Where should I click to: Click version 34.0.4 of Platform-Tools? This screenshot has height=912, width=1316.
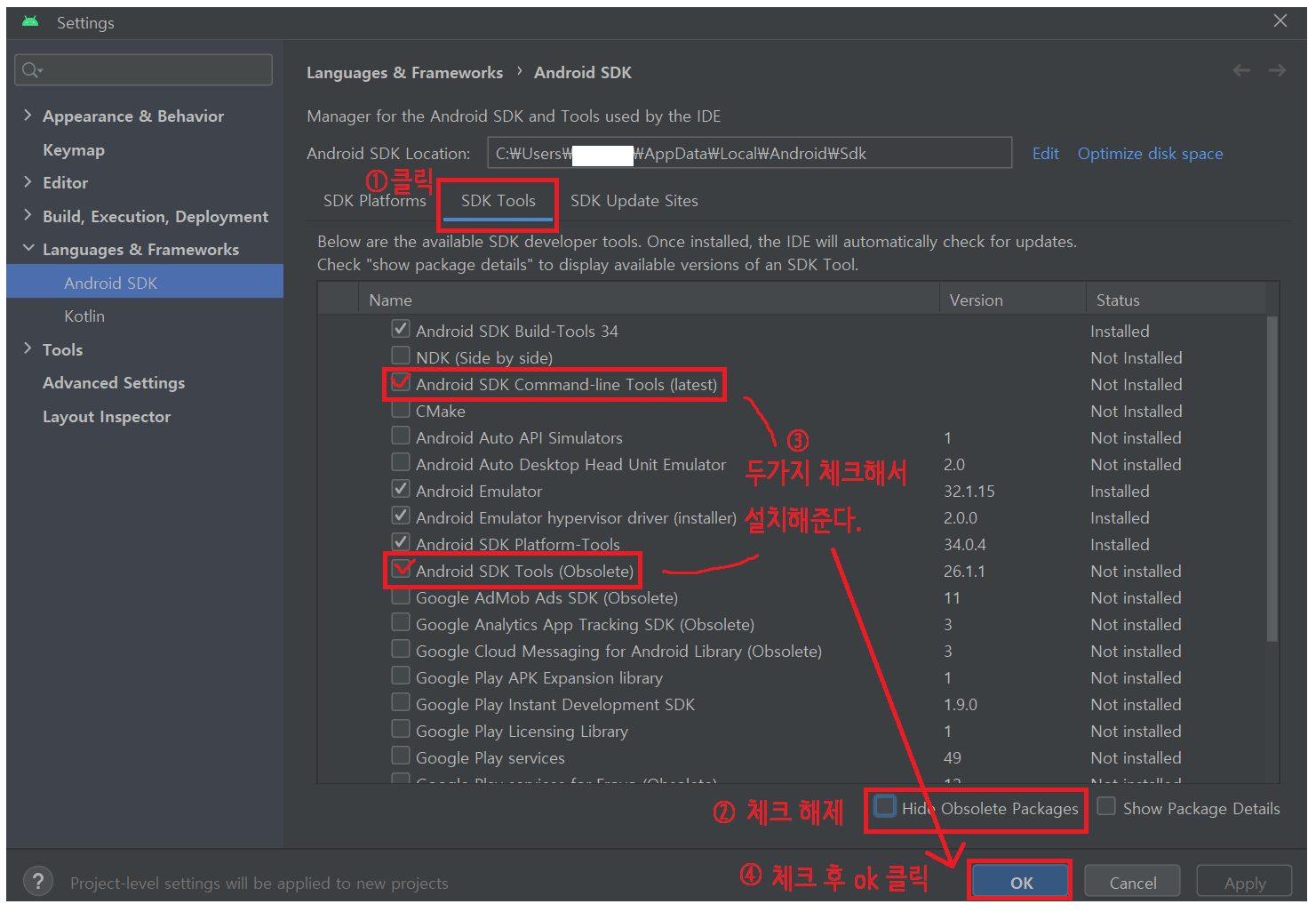(965, 545)
